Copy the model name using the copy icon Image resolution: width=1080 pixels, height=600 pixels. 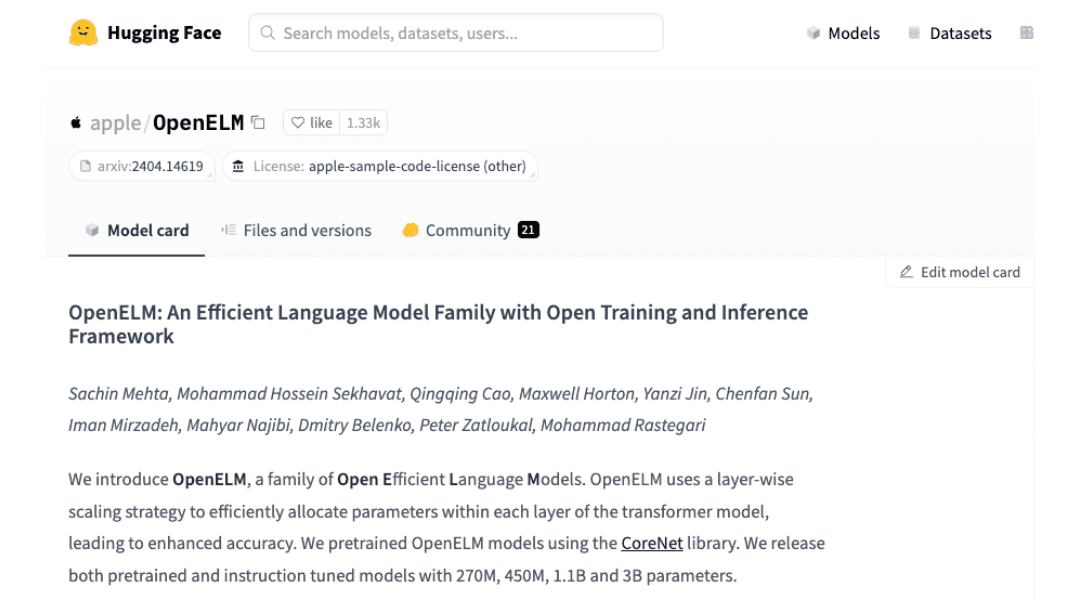point(258,123)
